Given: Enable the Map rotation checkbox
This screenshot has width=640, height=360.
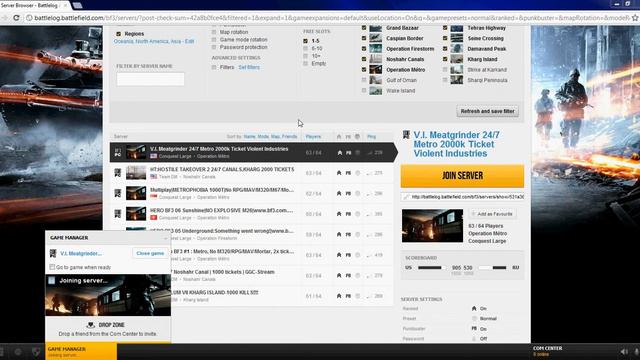Looking at the screenshot, I should click(214, 32).
